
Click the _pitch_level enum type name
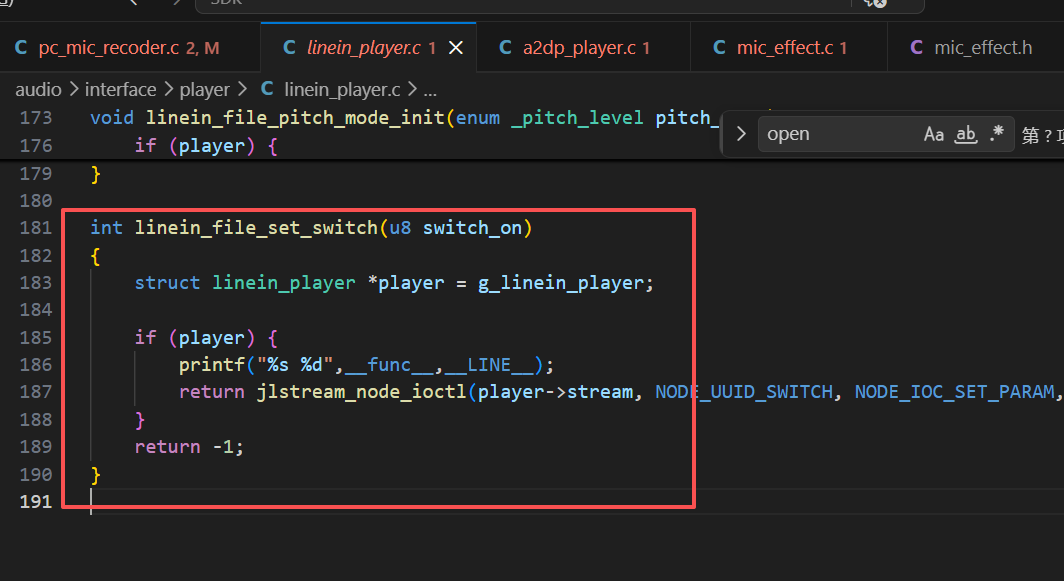(577, 118)
